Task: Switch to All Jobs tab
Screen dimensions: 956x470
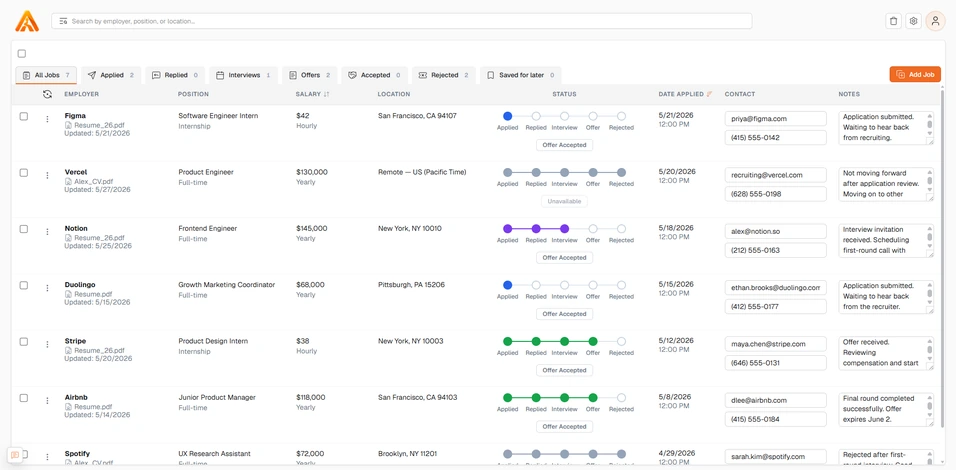Action: click(46, 75)
